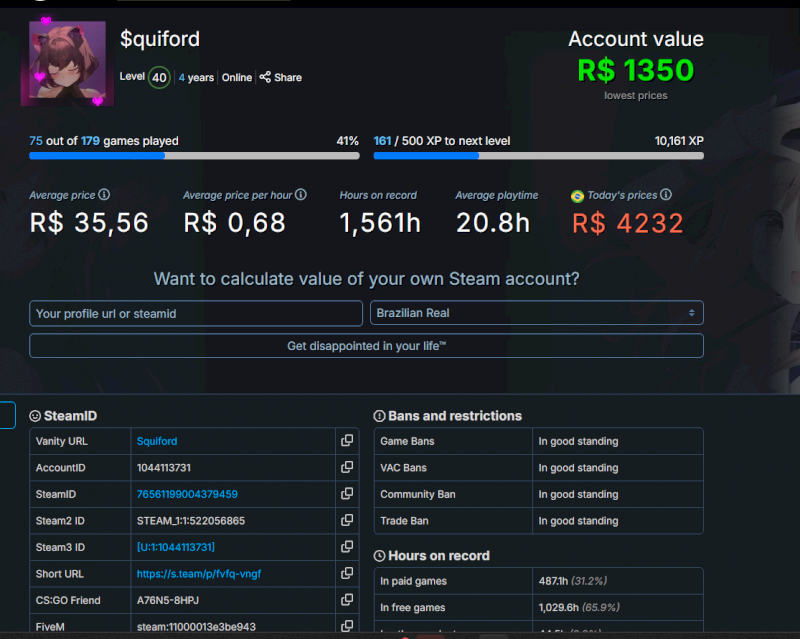Copy the FiveM identifier

[347, 626]
